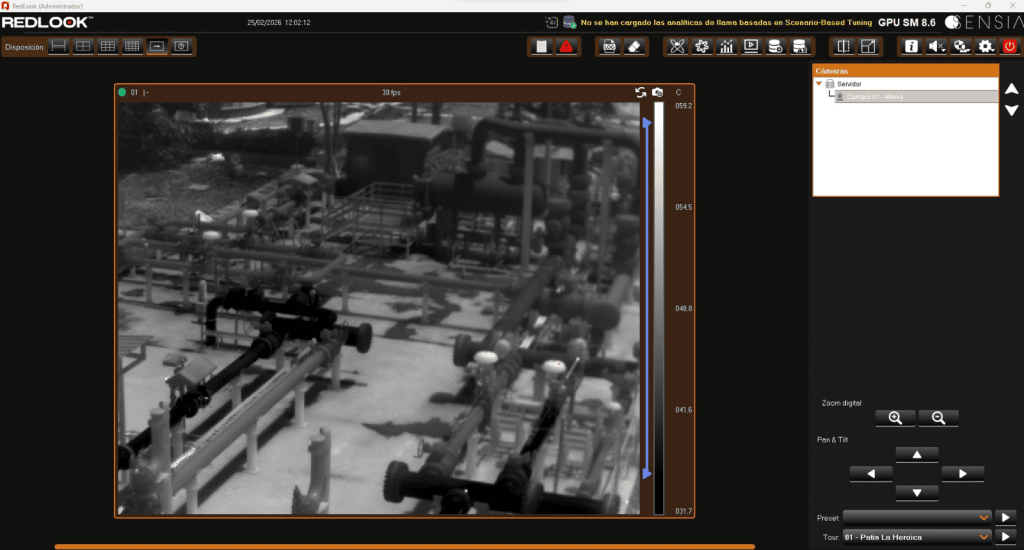Select the 2x2 grid layout option
Screen dimensions: 1024x550
[x=84, y=46]
